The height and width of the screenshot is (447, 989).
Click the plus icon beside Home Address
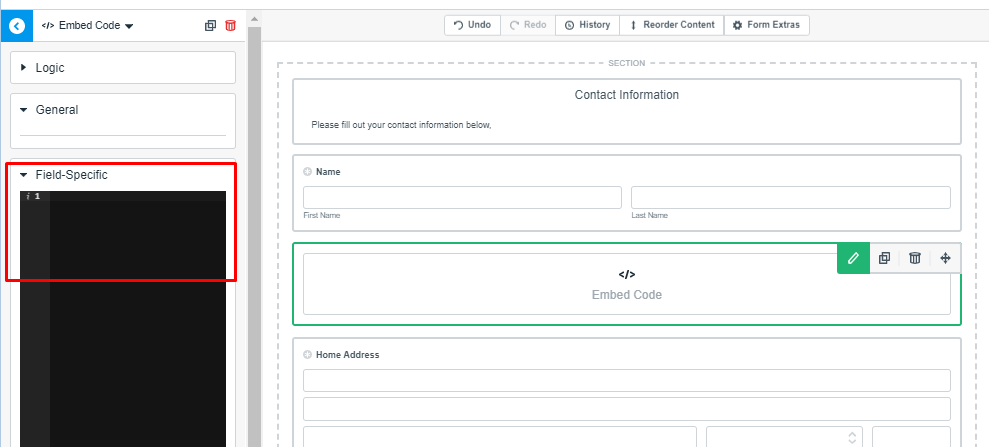(308, 354)
